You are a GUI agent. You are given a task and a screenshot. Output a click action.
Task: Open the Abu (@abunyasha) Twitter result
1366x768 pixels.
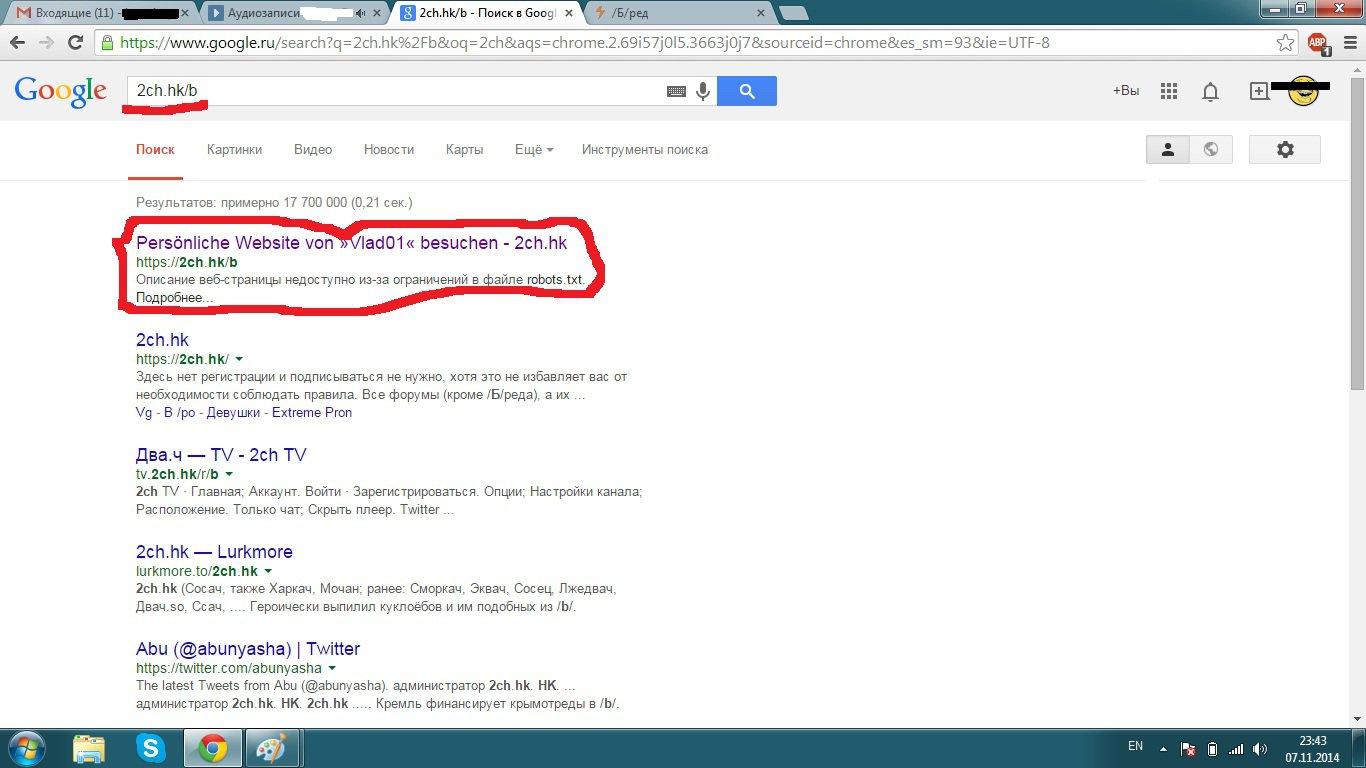click(x=248, y=649)
